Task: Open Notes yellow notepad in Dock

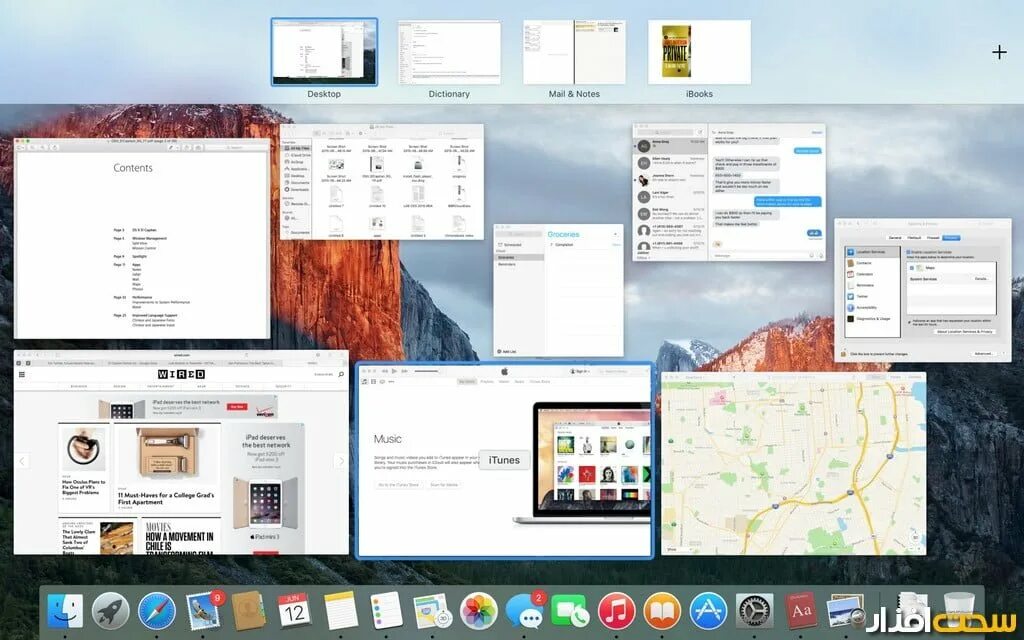Action: (x=340, y=611)
